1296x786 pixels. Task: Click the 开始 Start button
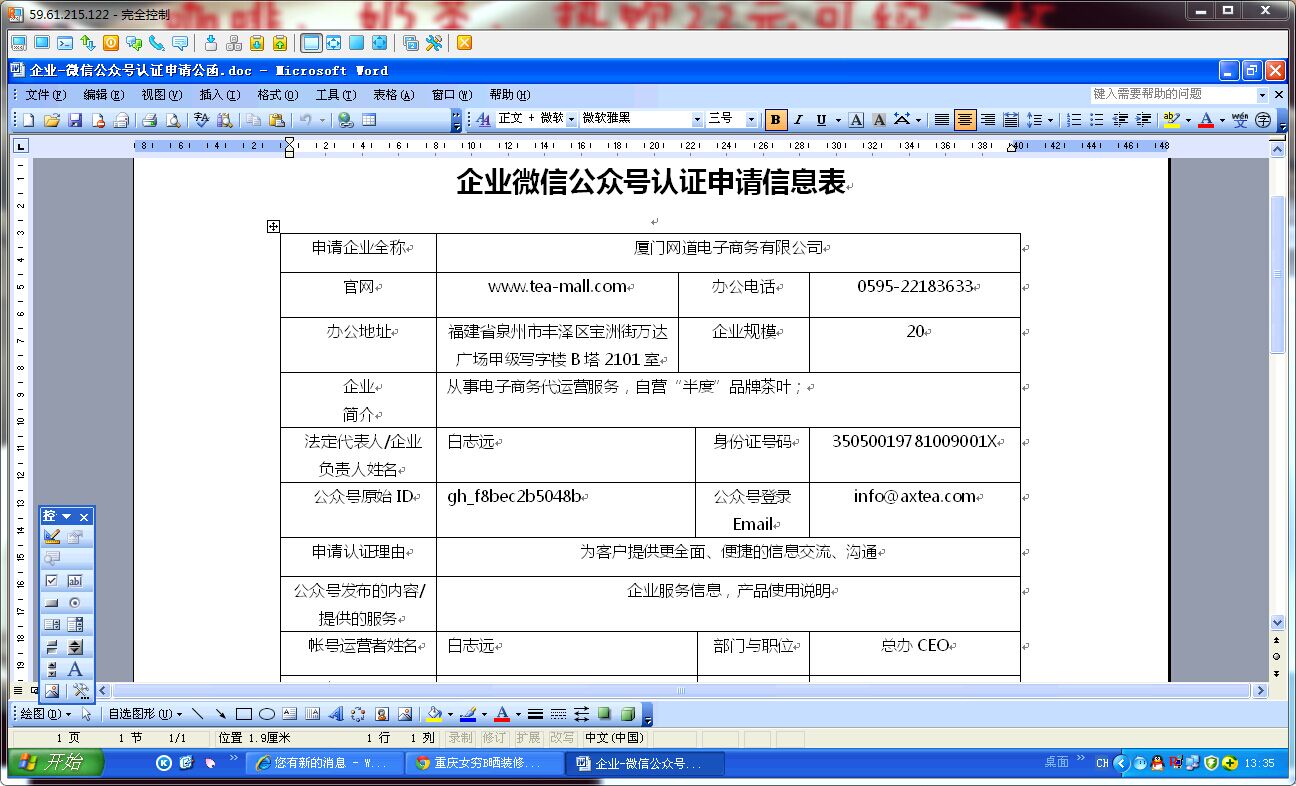point(56,763)
